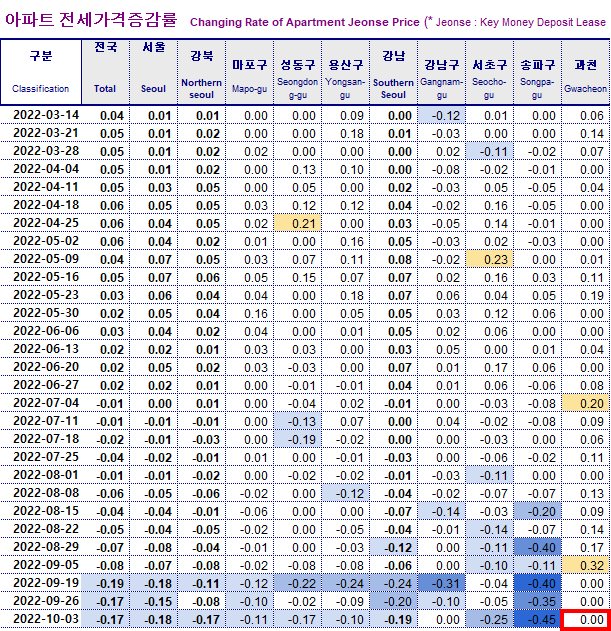Select highlighted 0.21 Seongdong-gu cell on 2022-04-25
Screen dimensions: 611x631
(x=297, y=223)
